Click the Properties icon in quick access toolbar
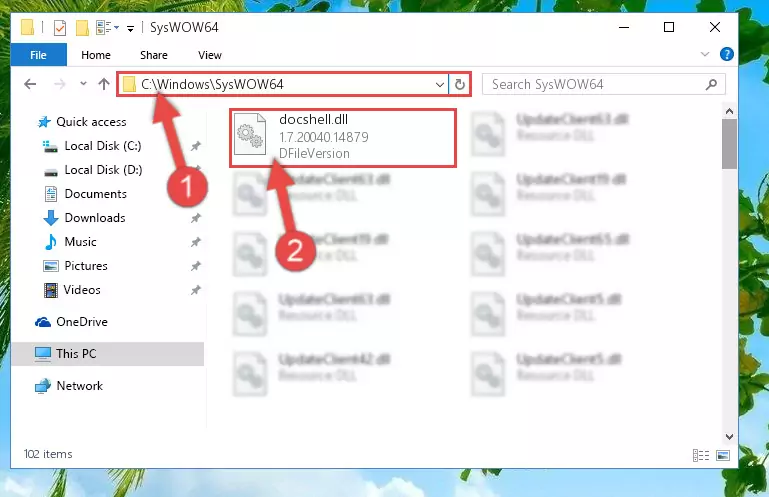This screenshot has width=769, height=497. pos(59,27)
